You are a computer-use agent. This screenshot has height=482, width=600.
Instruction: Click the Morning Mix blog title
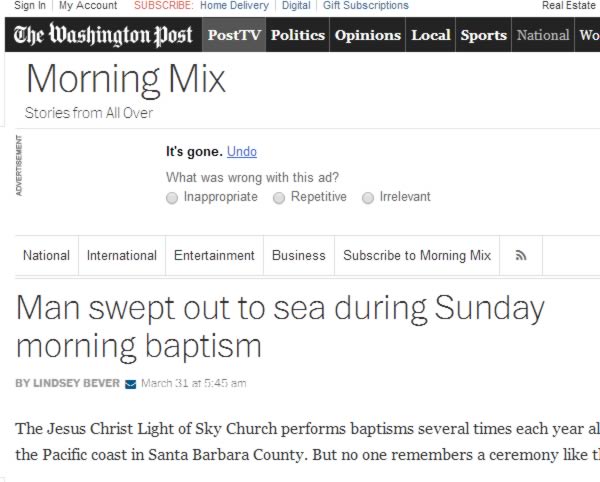click(126, 80)
